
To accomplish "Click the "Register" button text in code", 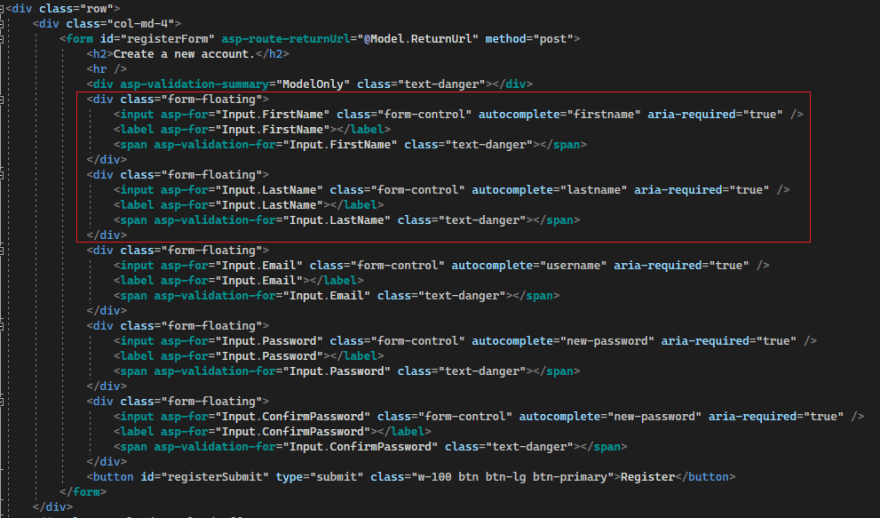I will coord(648,477).
